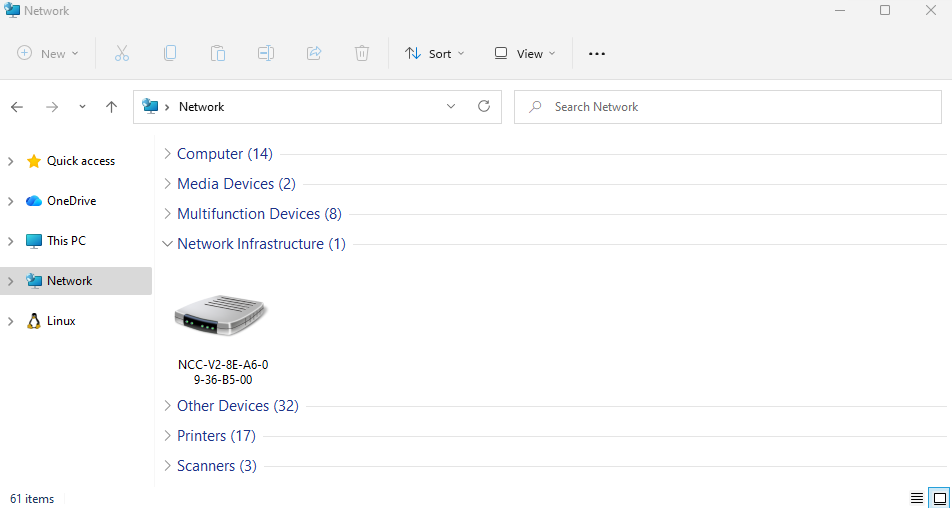Open the Sort dropdown menu

(435, 53)
